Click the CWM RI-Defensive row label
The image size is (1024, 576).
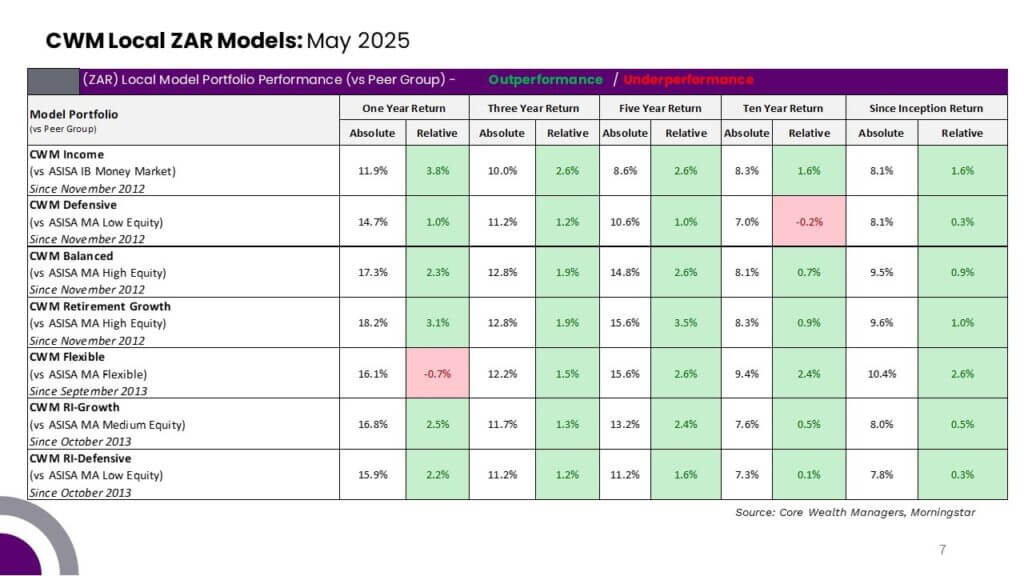click(80, 458)
